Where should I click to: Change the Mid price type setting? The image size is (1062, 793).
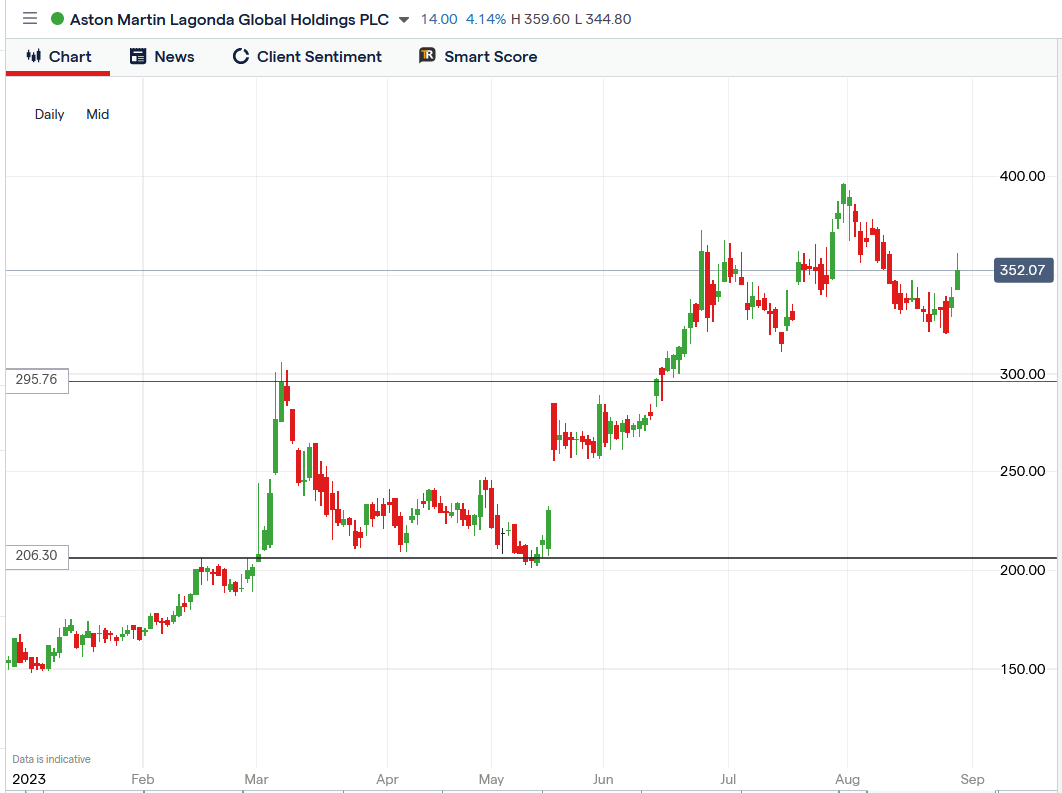click(98, 114)
